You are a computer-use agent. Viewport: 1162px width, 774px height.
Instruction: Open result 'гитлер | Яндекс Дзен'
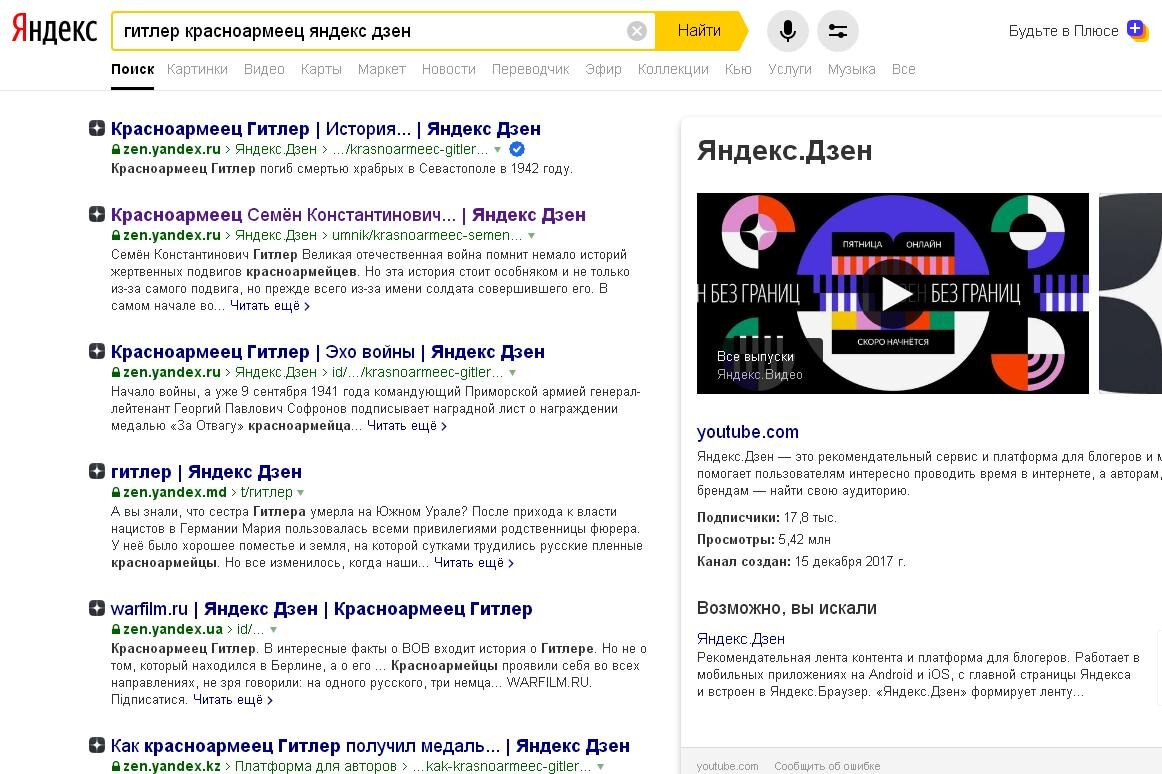click(x=206, y=472)
